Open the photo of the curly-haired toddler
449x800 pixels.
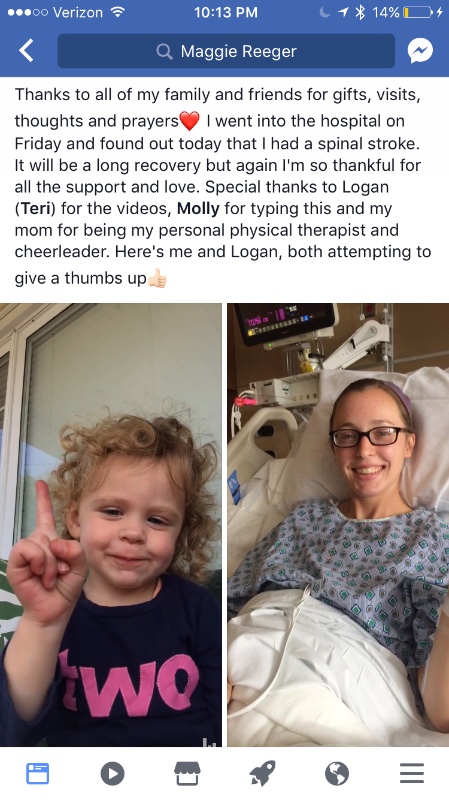click(111, 524)
